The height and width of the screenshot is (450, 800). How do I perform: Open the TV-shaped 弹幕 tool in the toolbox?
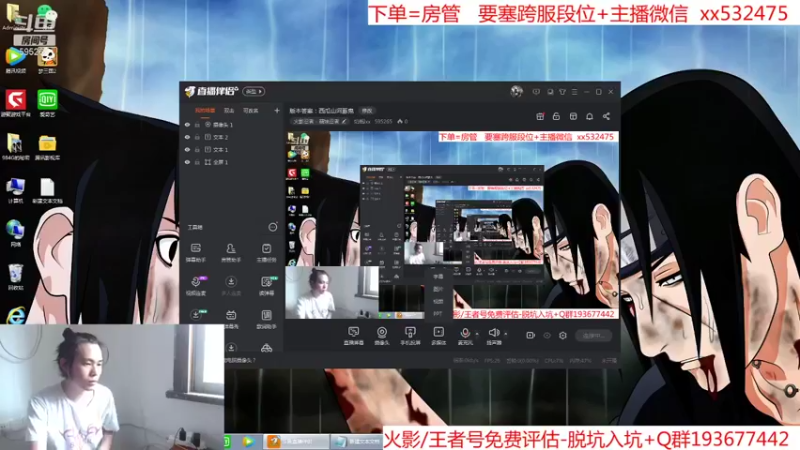(x=231, y=319)
